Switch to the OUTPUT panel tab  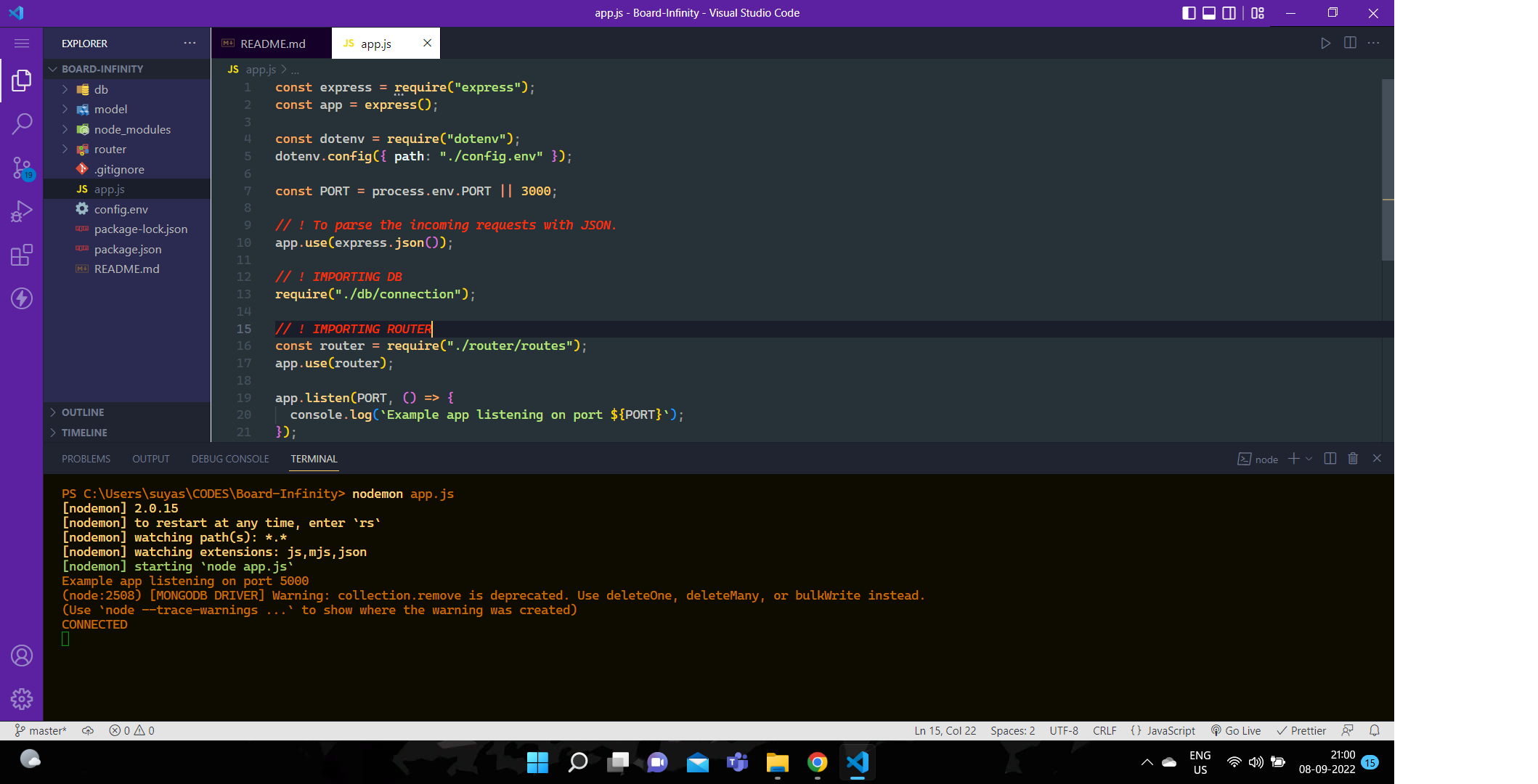pyautogui.click(x=151, y=459)
